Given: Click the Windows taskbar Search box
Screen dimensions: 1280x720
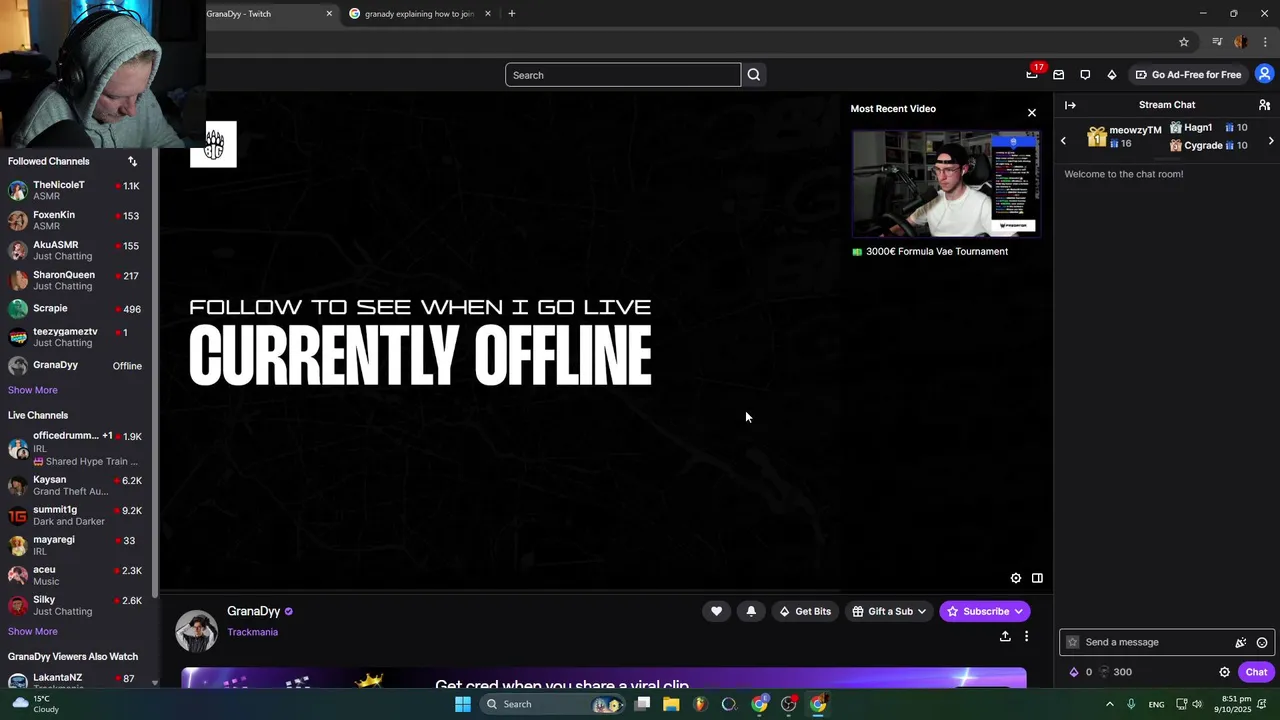Looking at the screenshot, I should (552, 704).
